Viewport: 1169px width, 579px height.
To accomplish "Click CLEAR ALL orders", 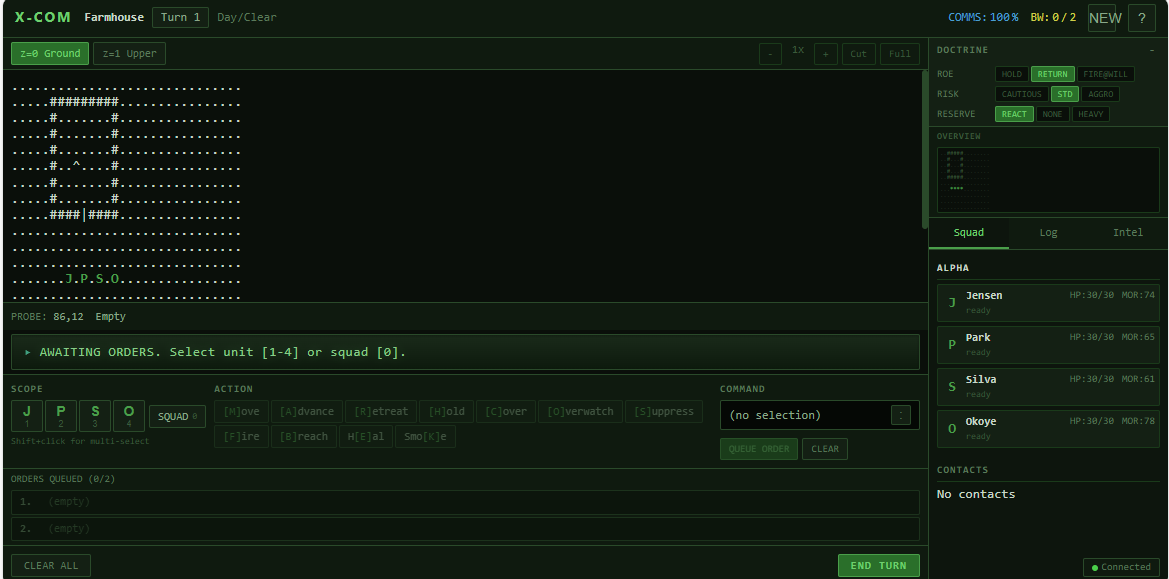I will pos(51,566).
